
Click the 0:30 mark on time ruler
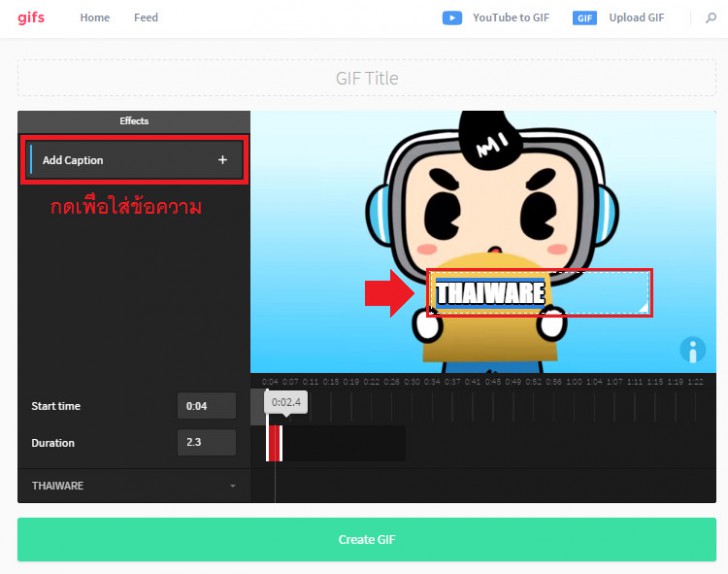coord(412,382)
